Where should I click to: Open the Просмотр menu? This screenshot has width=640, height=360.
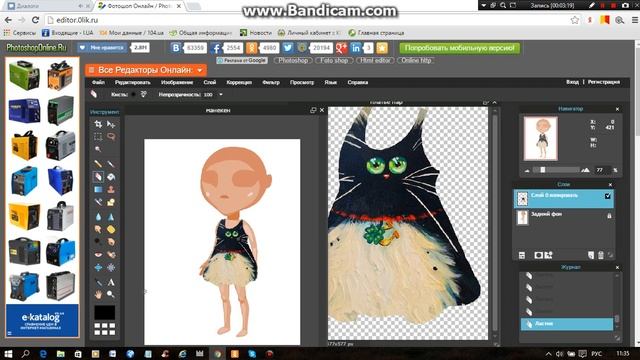pyautogui.click(x=302, y=82)
